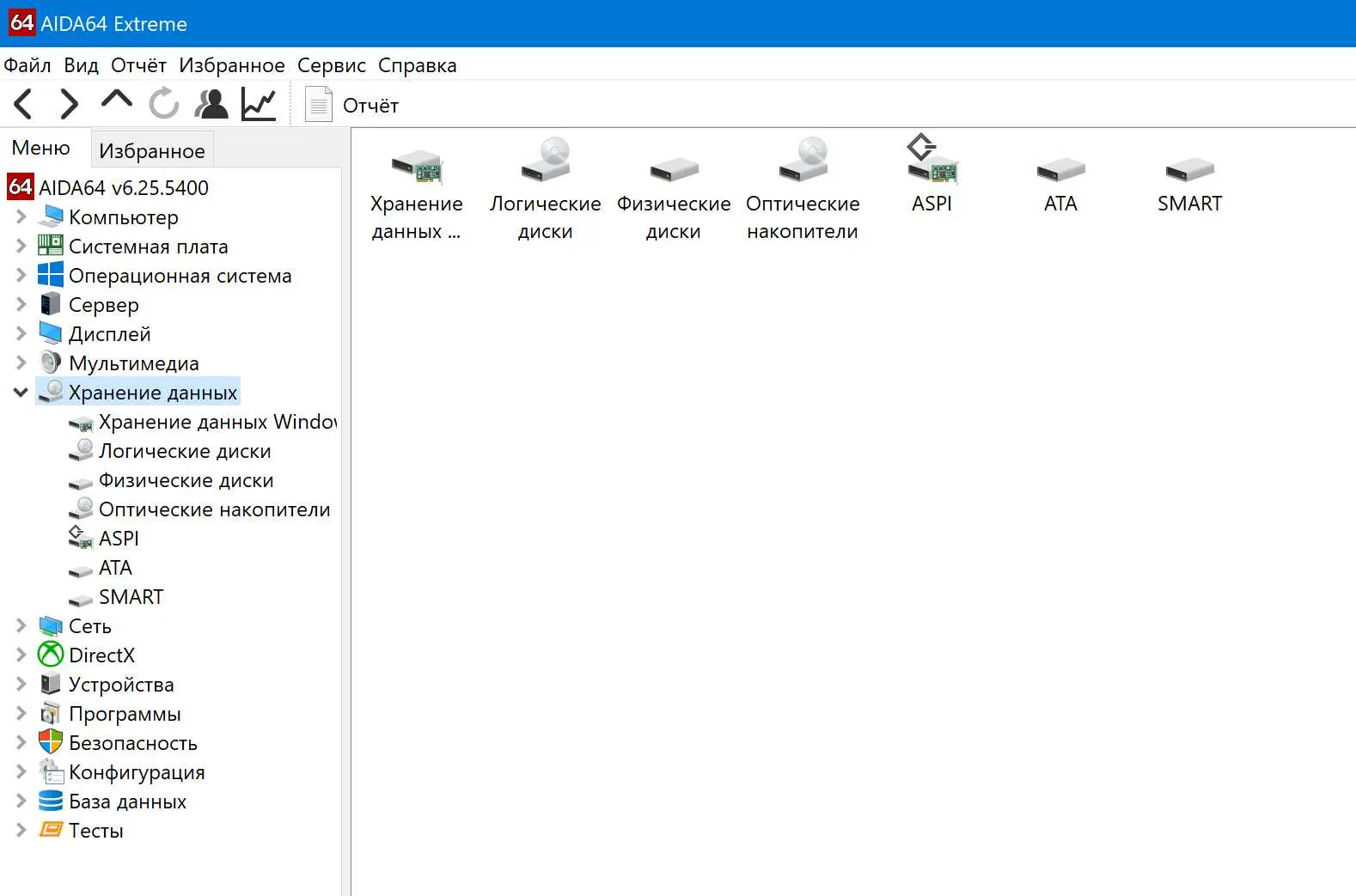This screenshot has width=1356, height=896.
Task: Expand the Мультимедиа tree node
Action: pyautogui.click(x=21, y=363)
